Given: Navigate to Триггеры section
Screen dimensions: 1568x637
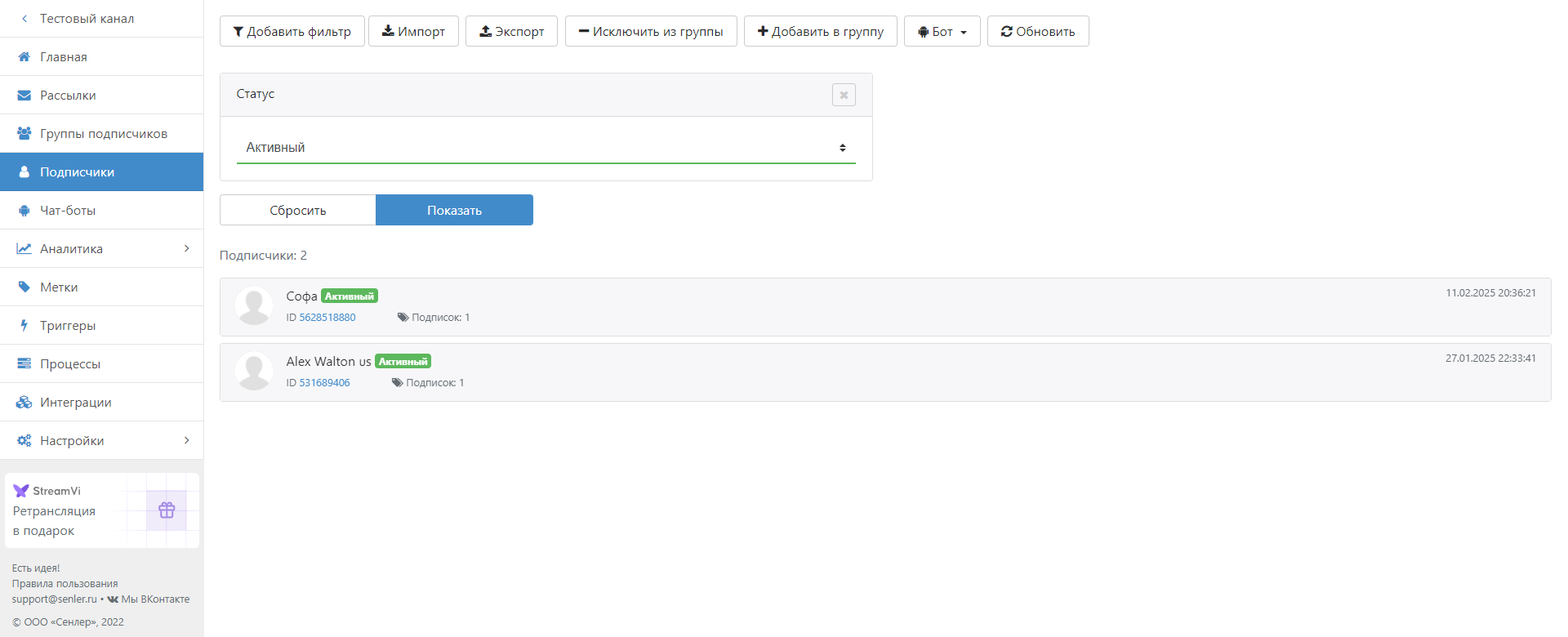Looking at the screenshot, I should (x=68, y=326).
